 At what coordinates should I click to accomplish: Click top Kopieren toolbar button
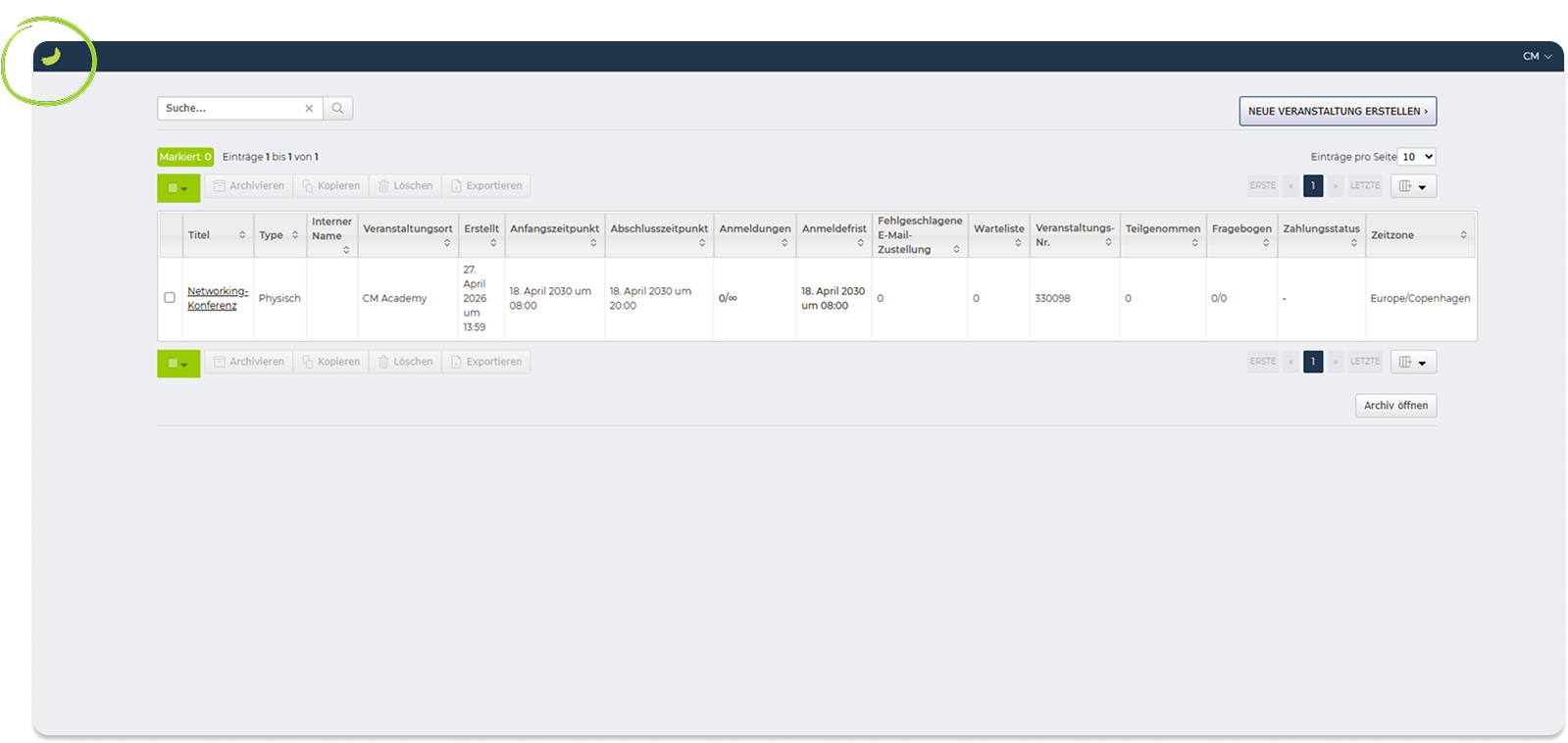(331, 186)
